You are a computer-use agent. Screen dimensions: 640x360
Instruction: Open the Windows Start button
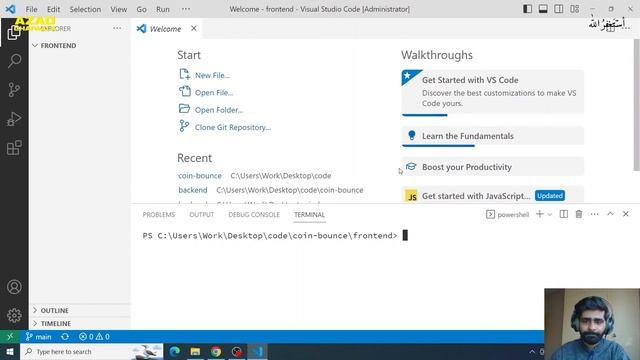(x=10, y=351)
